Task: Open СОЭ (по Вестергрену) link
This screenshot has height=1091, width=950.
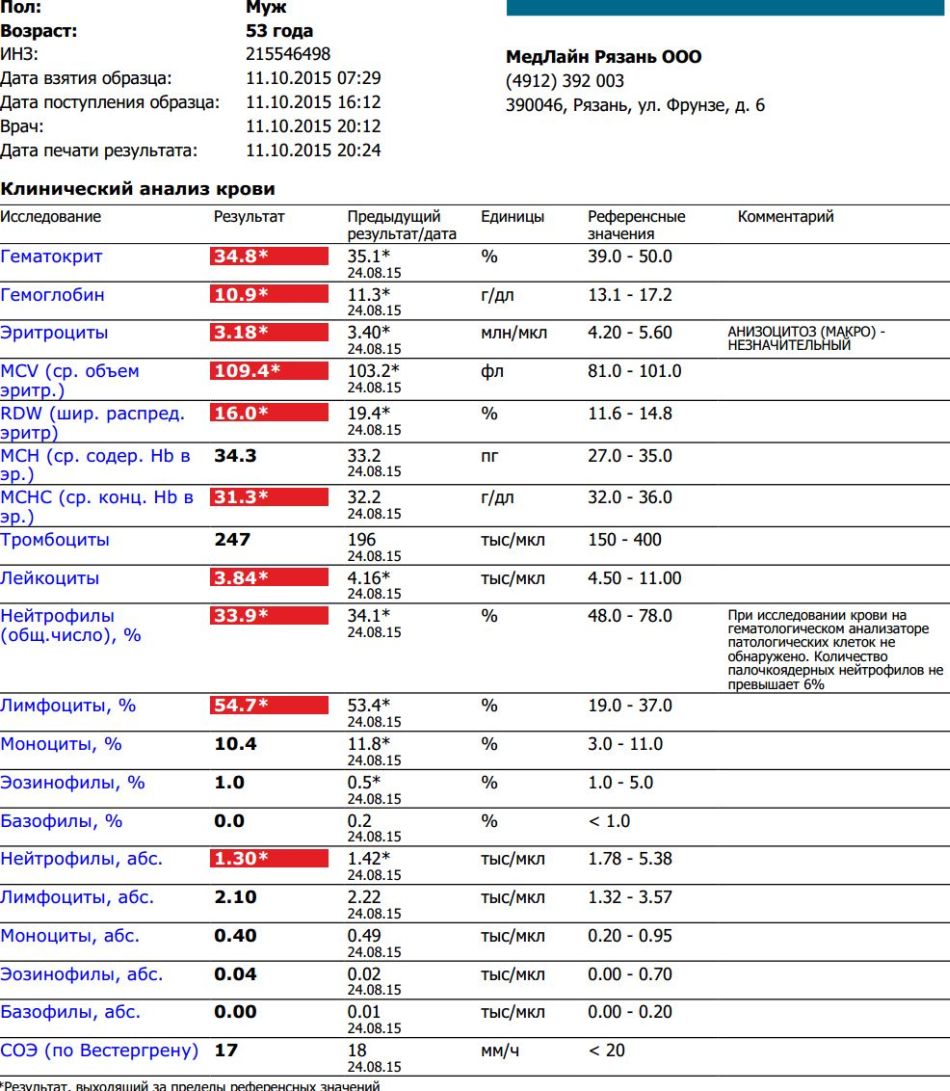Action: coord(99,1051)
